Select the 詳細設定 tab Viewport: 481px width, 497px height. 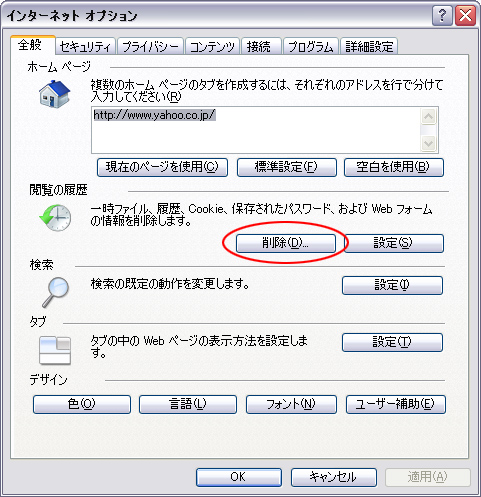click(x=369, y=46)
